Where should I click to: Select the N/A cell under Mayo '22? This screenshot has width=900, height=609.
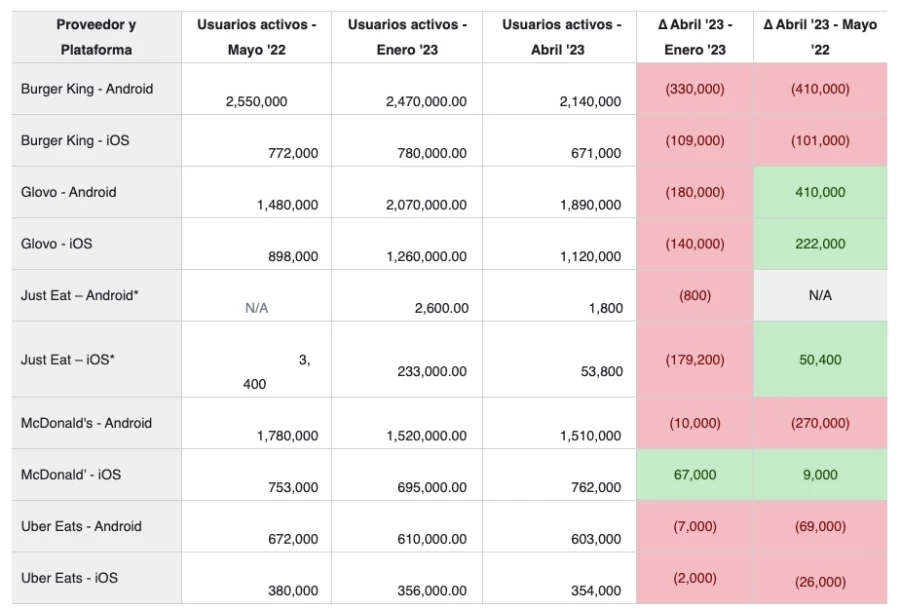click(257, 296)
